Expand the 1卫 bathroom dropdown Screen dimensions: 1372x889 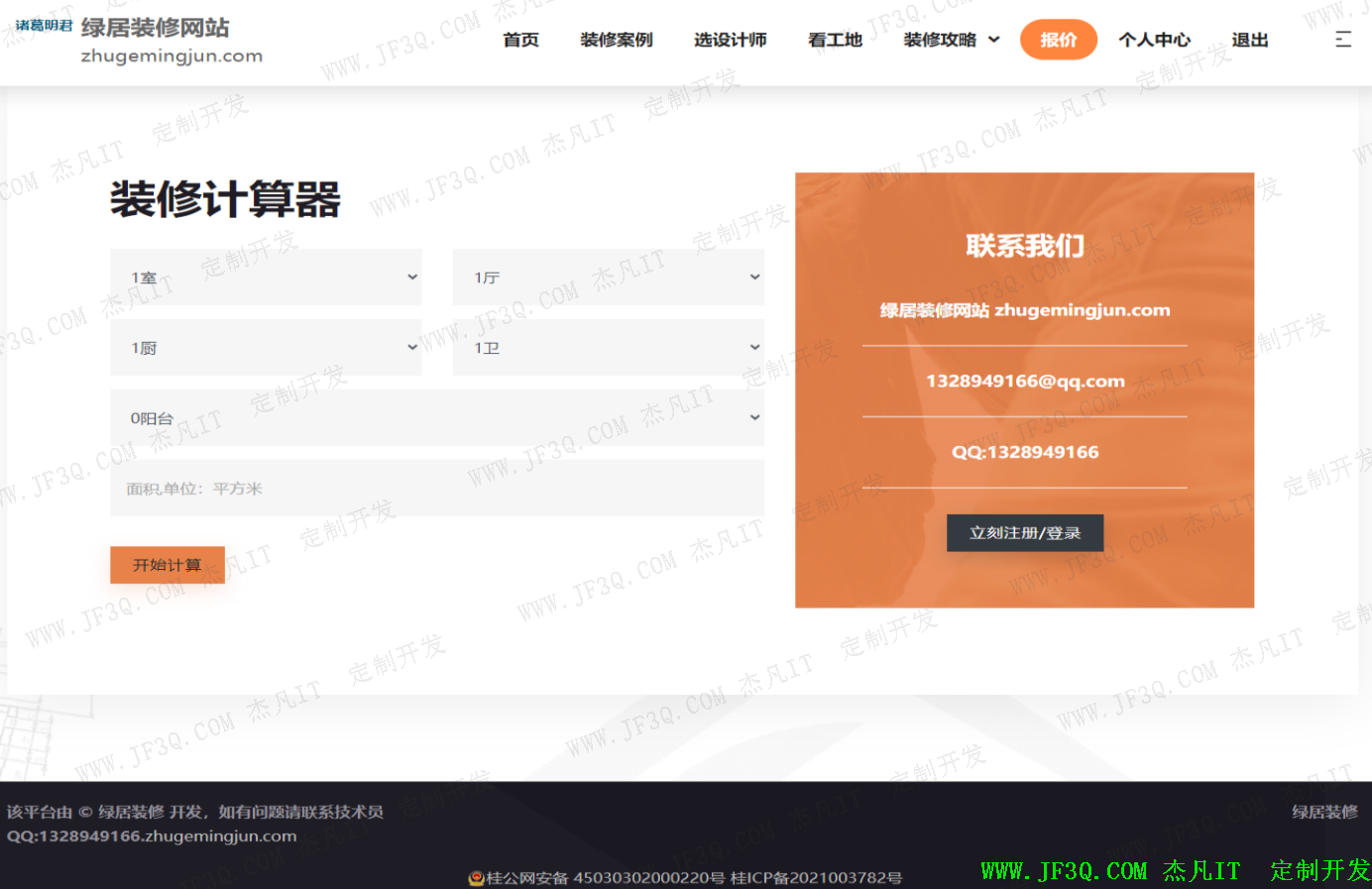click(x=608, y=348)
